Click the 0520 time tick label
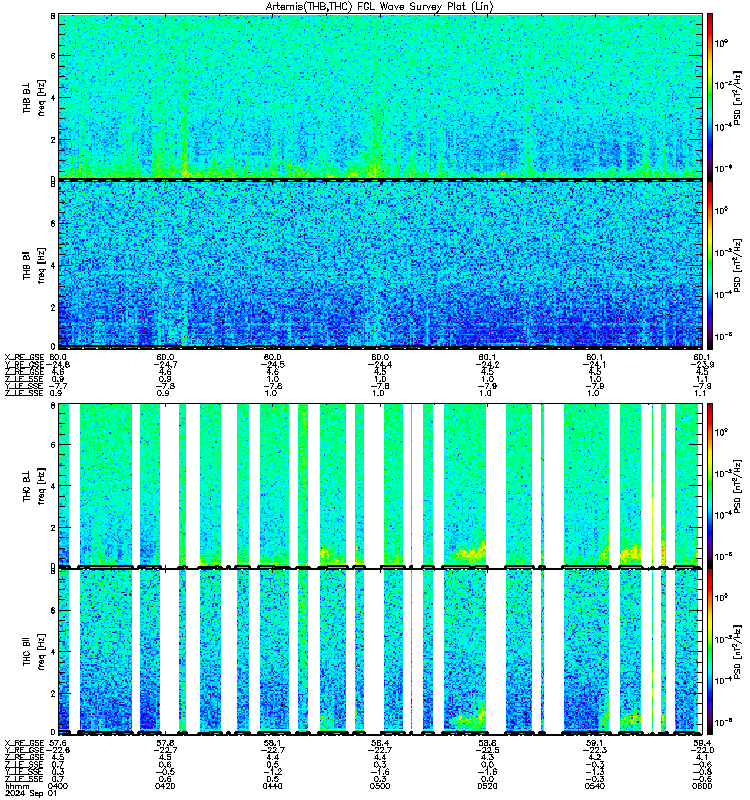The height and width of the screenshot is (800, 750). pyautogui.click(x=487, y=786)
